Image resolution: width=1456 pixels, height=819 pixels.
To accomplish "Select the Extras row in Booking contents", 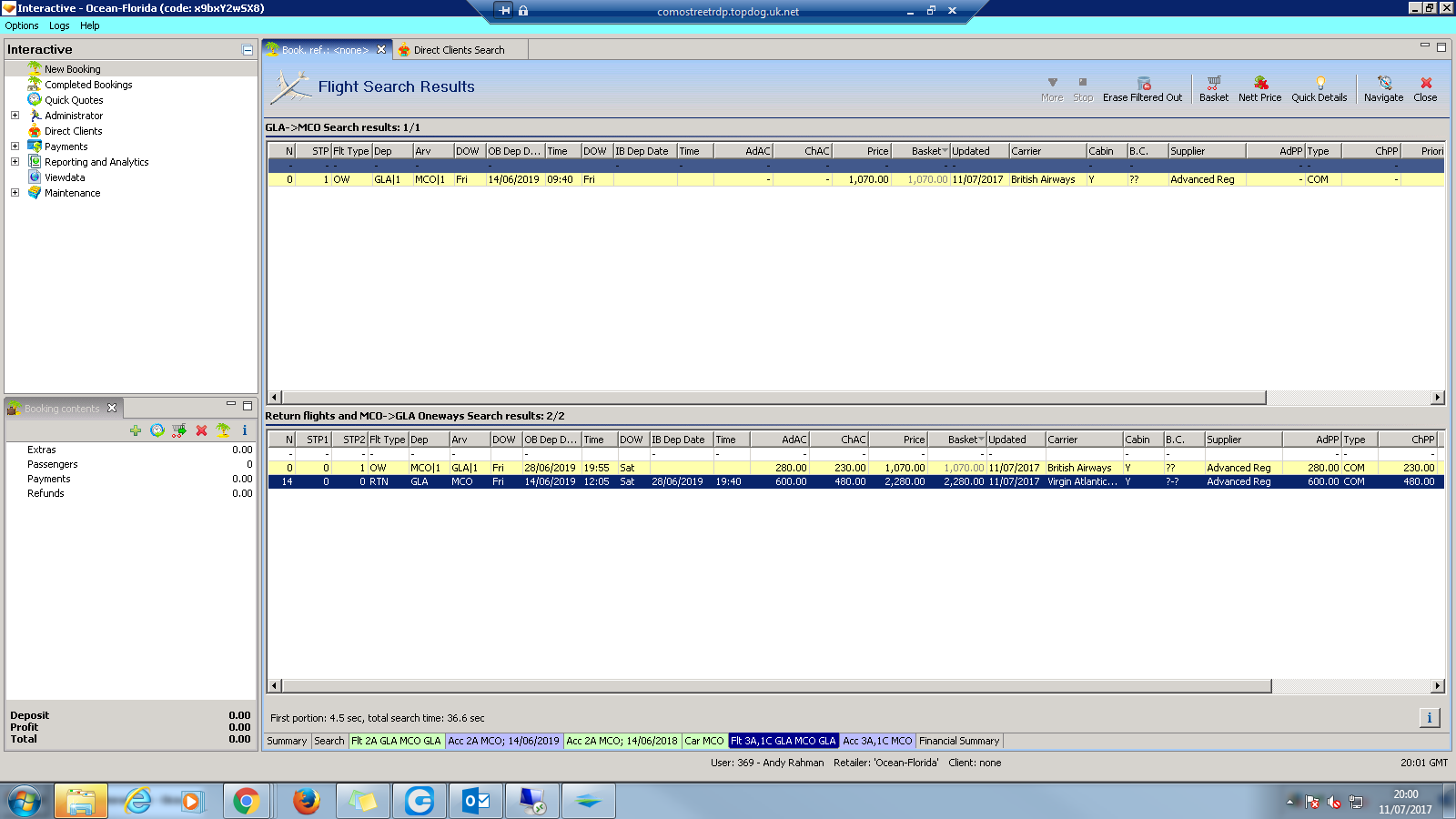I will [131, 450].
